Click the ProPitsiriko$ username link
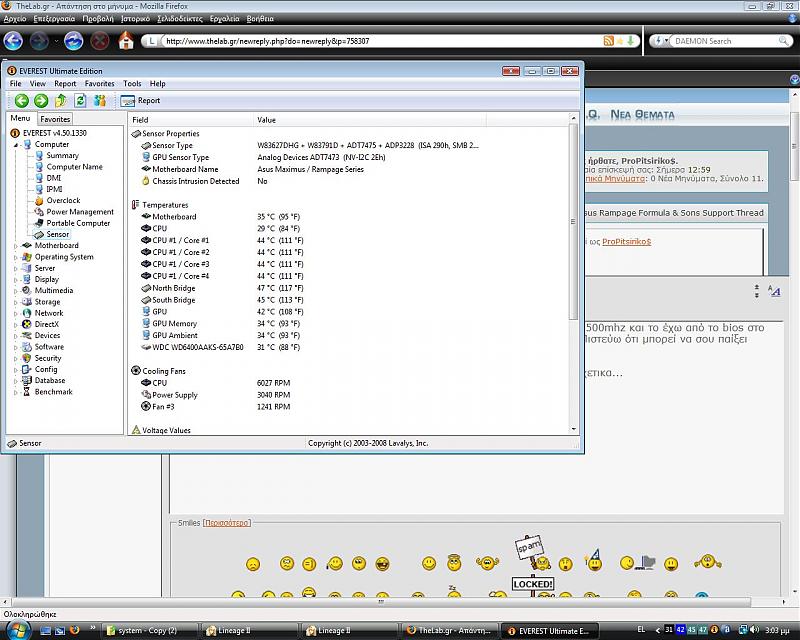The width and height of the screenshot is (800, 640). tap(627, 242)
